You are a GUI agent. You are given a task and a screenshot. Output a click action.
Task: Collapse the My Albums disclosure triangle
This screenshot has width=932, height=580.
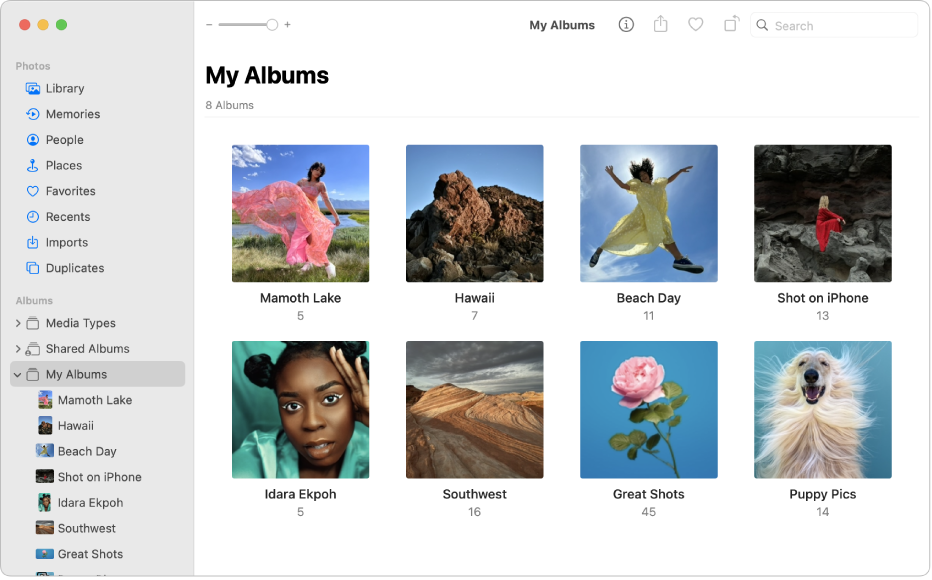18,374
